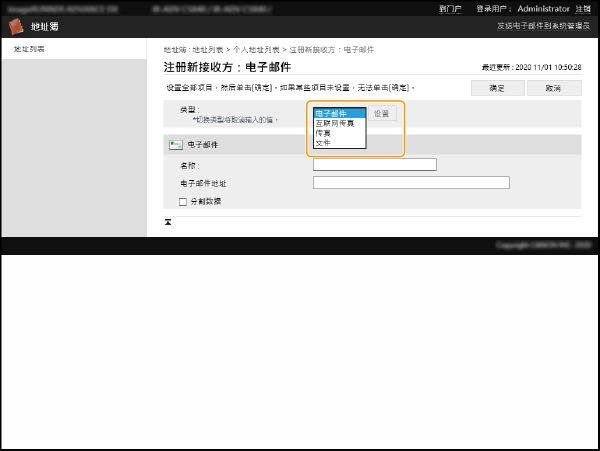Viewport: 600px width, 451px height.
Task: Open the 到门户 portal link
Action: pyautogui.click(x=450, y=8)
